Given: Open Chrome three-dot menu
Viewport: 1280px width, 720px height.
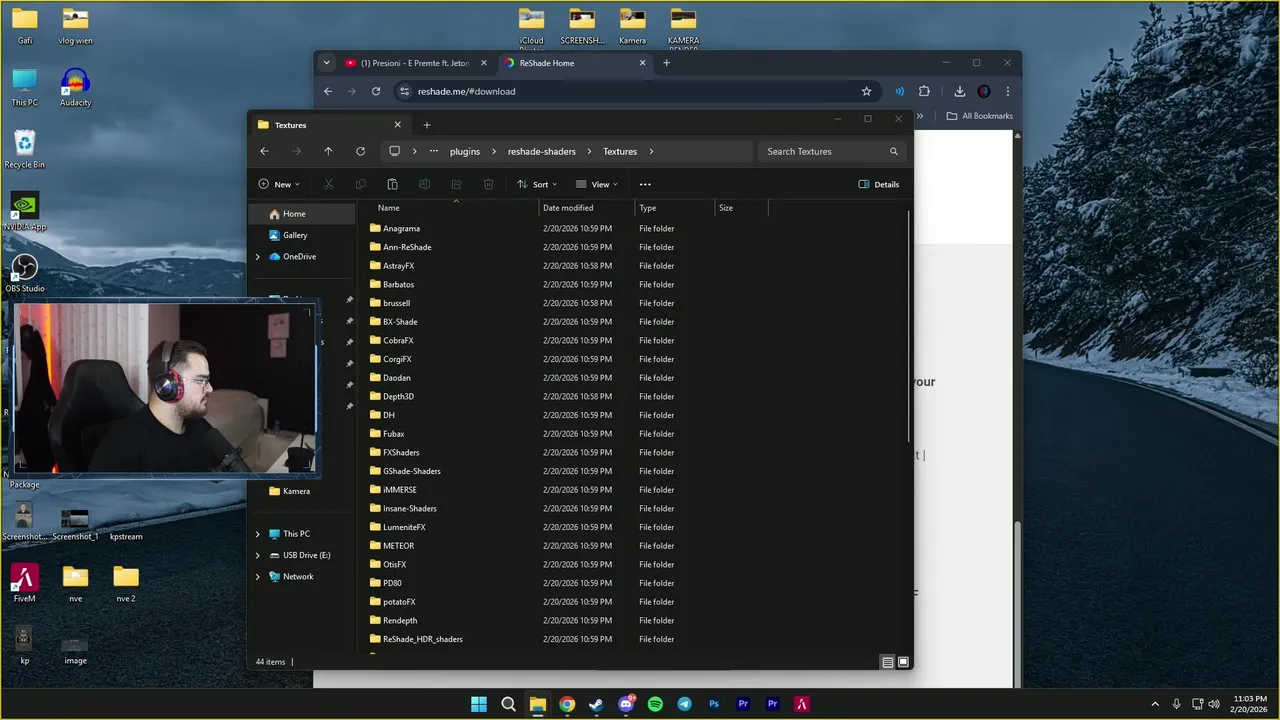Looking at the screenshot, I should coord(1007,91).
